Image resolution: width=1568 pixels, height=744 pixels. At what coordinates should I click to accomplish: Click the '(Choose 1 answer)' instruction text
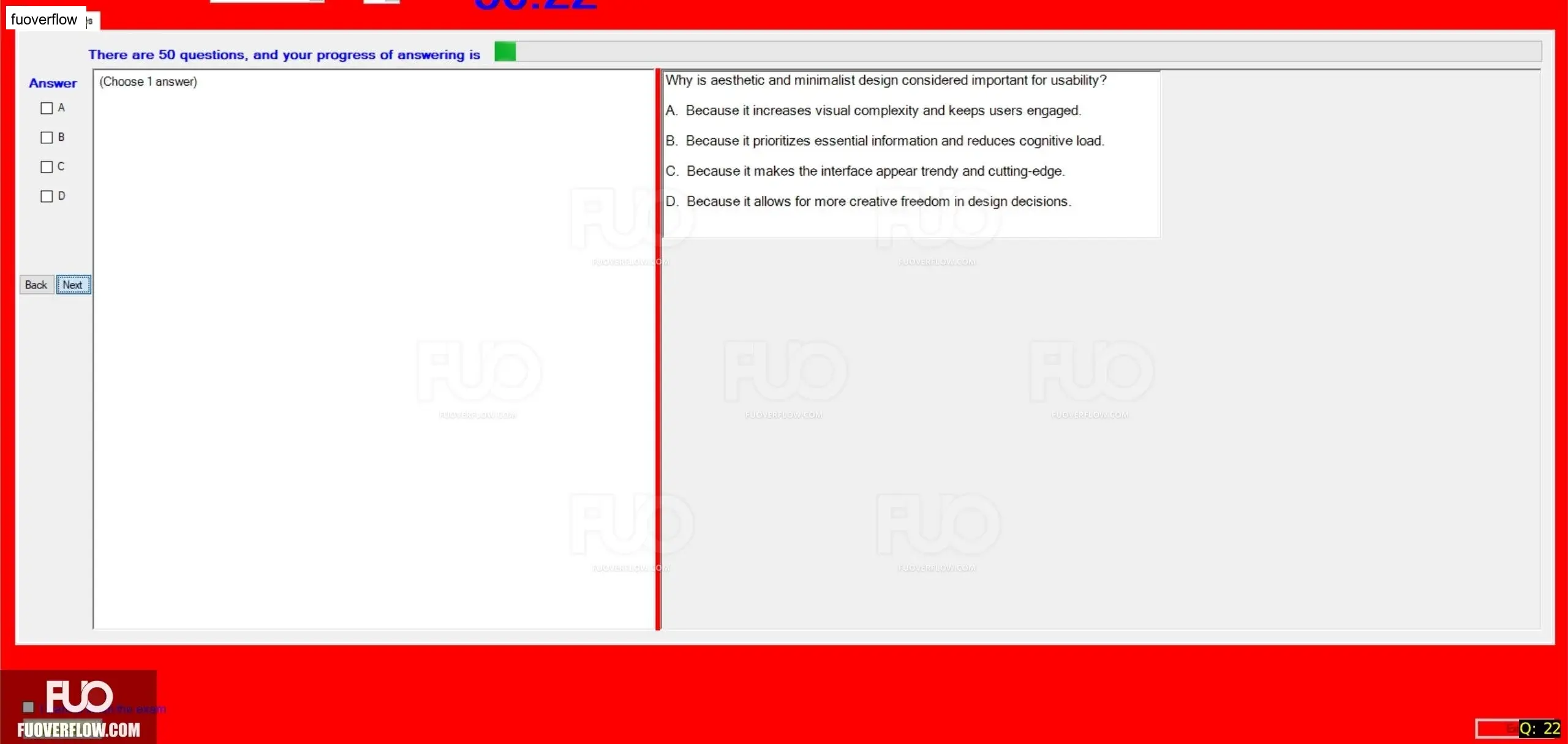point(148,82)
